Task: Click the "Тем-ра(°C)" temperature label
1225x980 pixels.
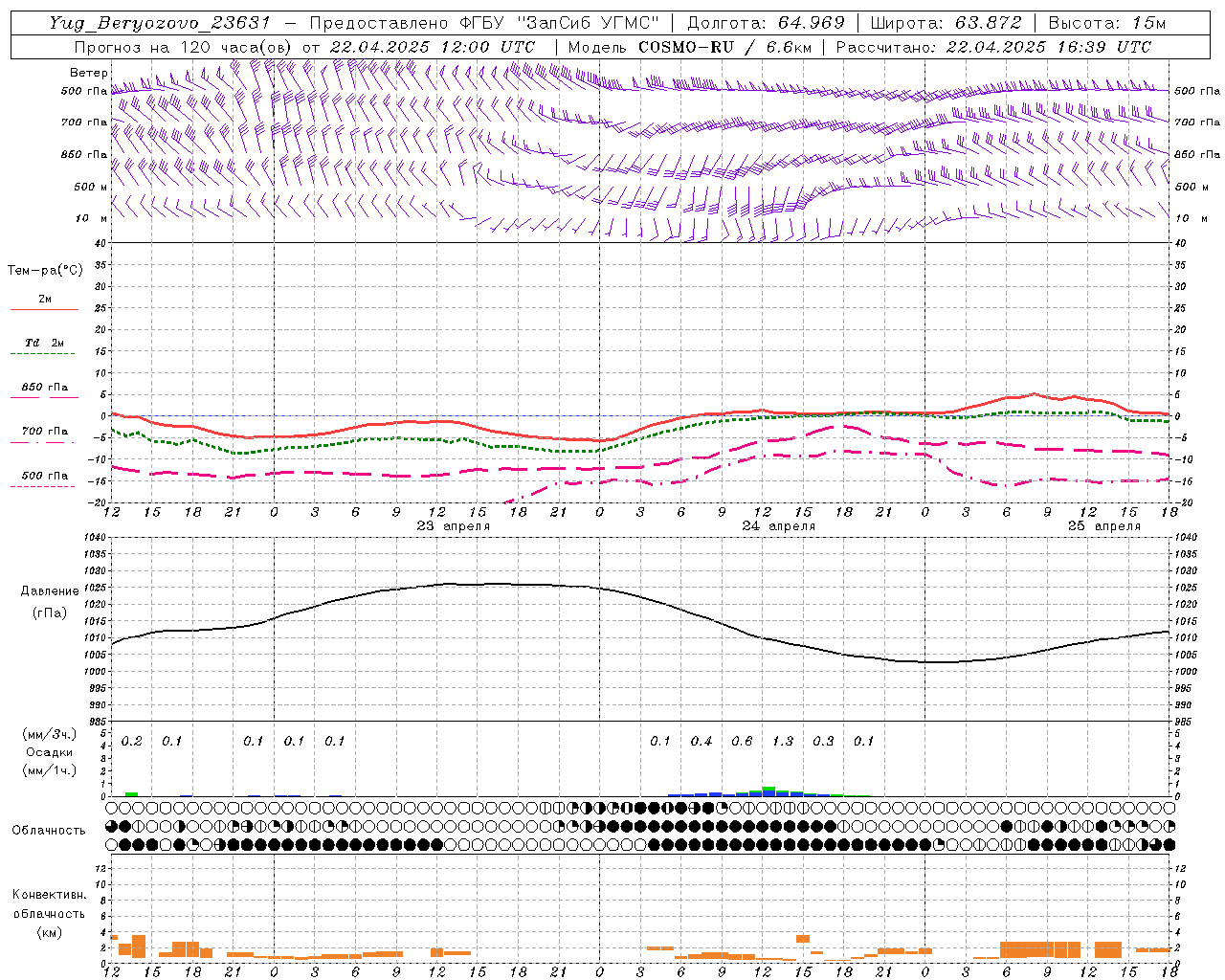Action: click(45, 271)
